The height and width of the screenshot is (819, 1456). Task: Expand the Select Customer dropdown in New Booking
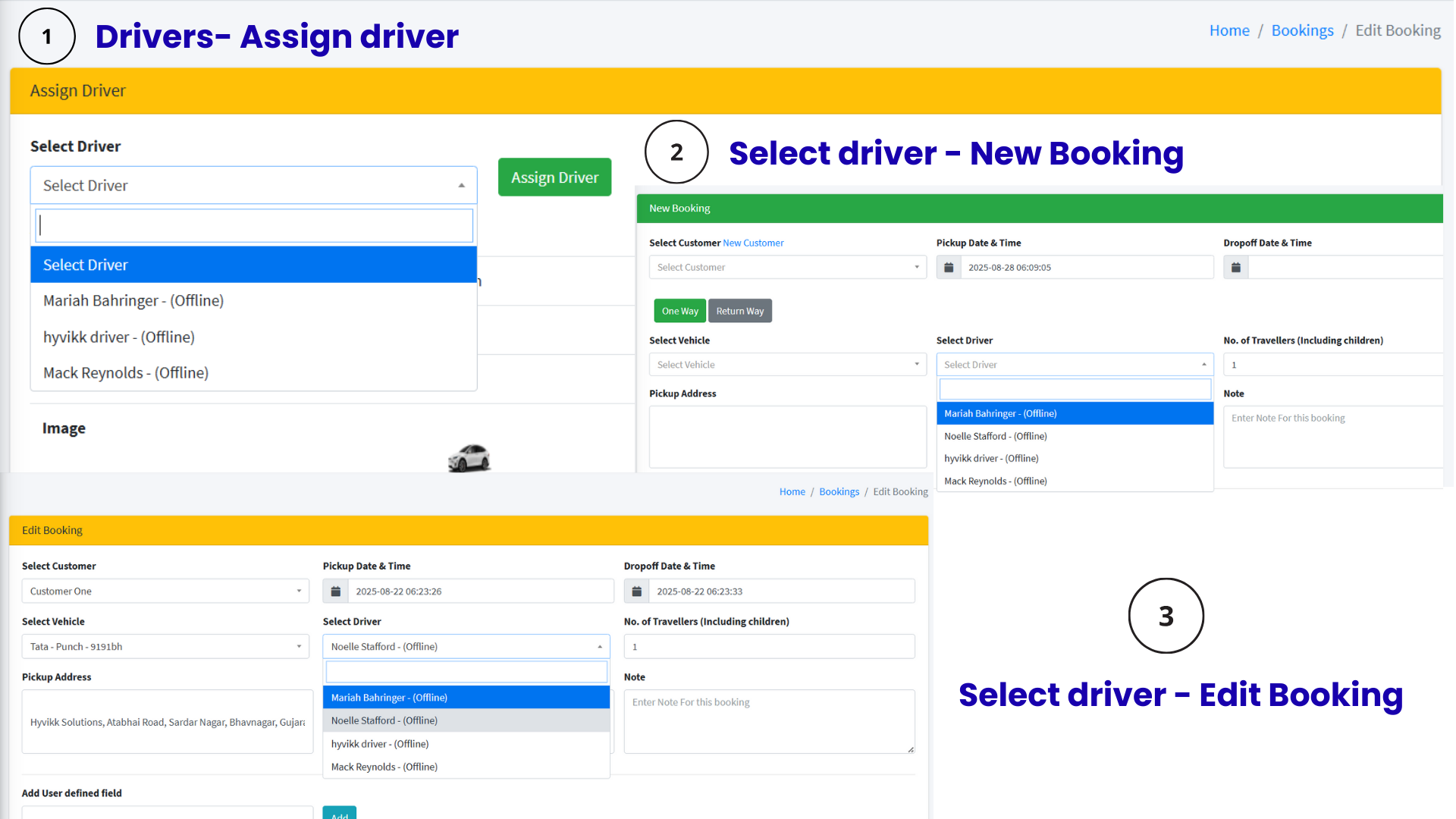pos(787,268)
